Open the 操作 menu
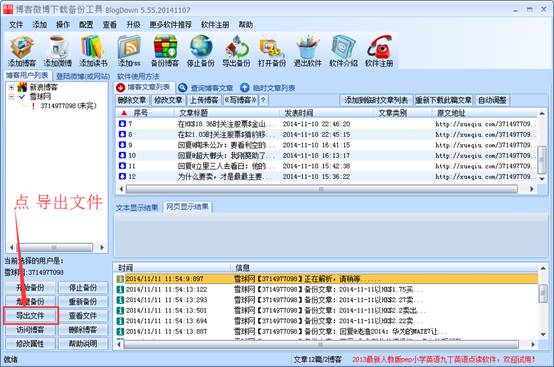The image size is (554, 367). pos(63,25)
